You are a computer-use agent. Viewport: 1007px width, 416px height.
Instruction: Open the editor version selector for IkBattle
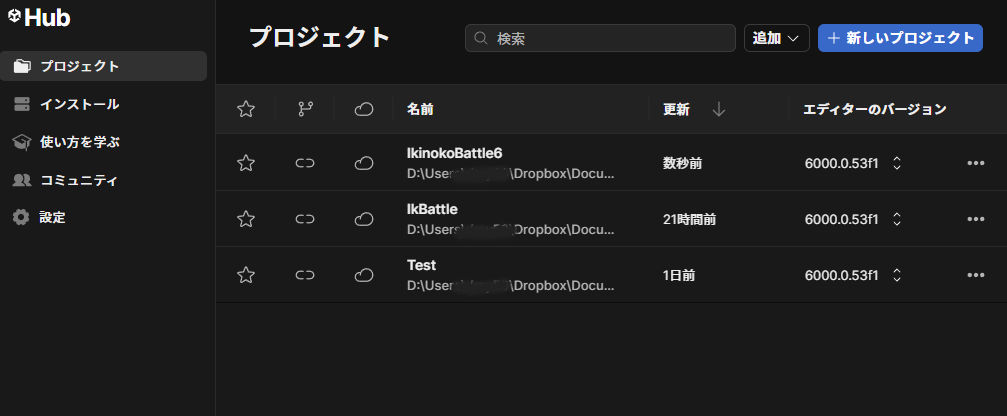(x=897, y=219)
